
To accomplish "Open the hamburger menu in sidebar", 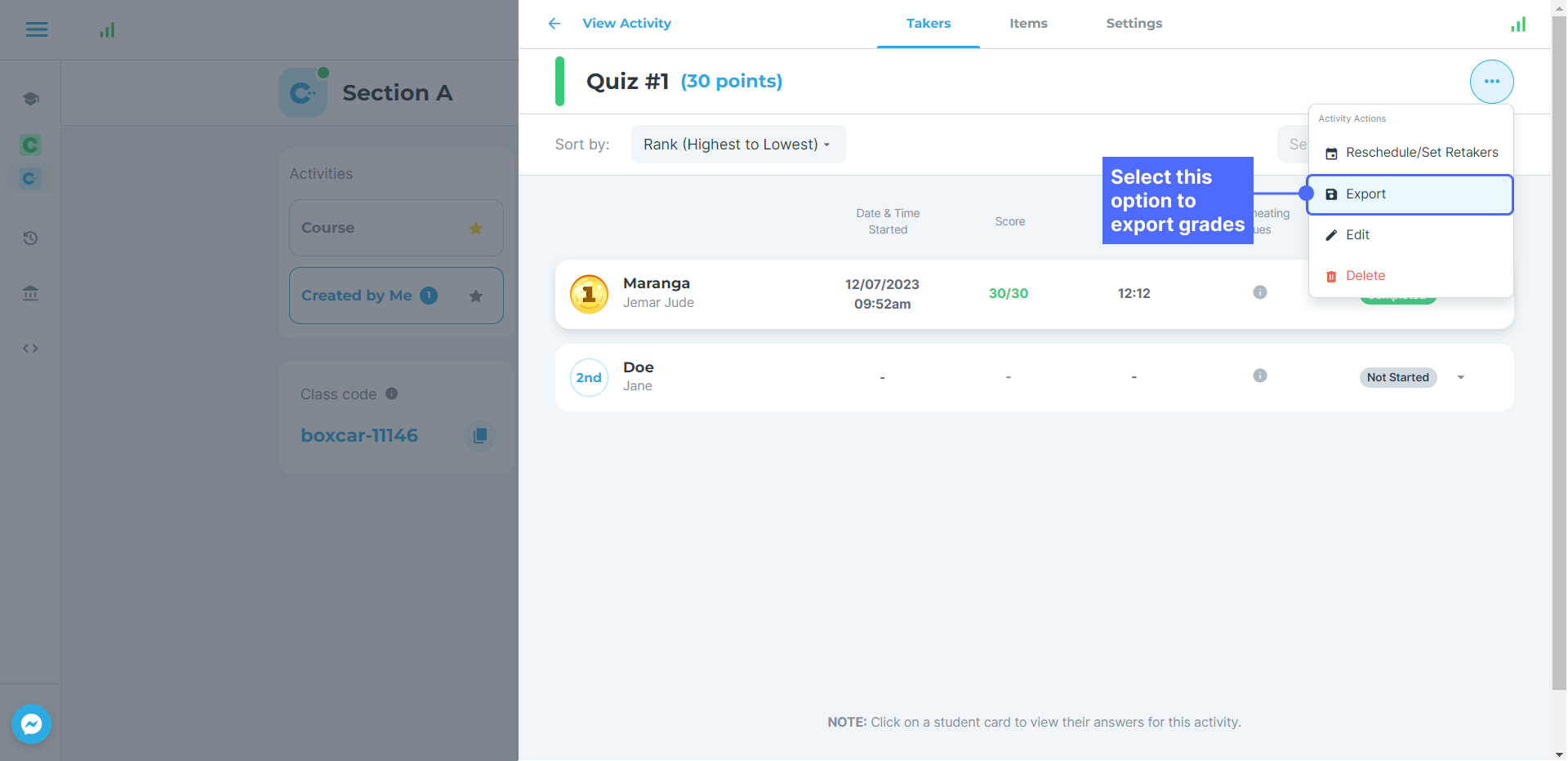I will tap(37, 30).
